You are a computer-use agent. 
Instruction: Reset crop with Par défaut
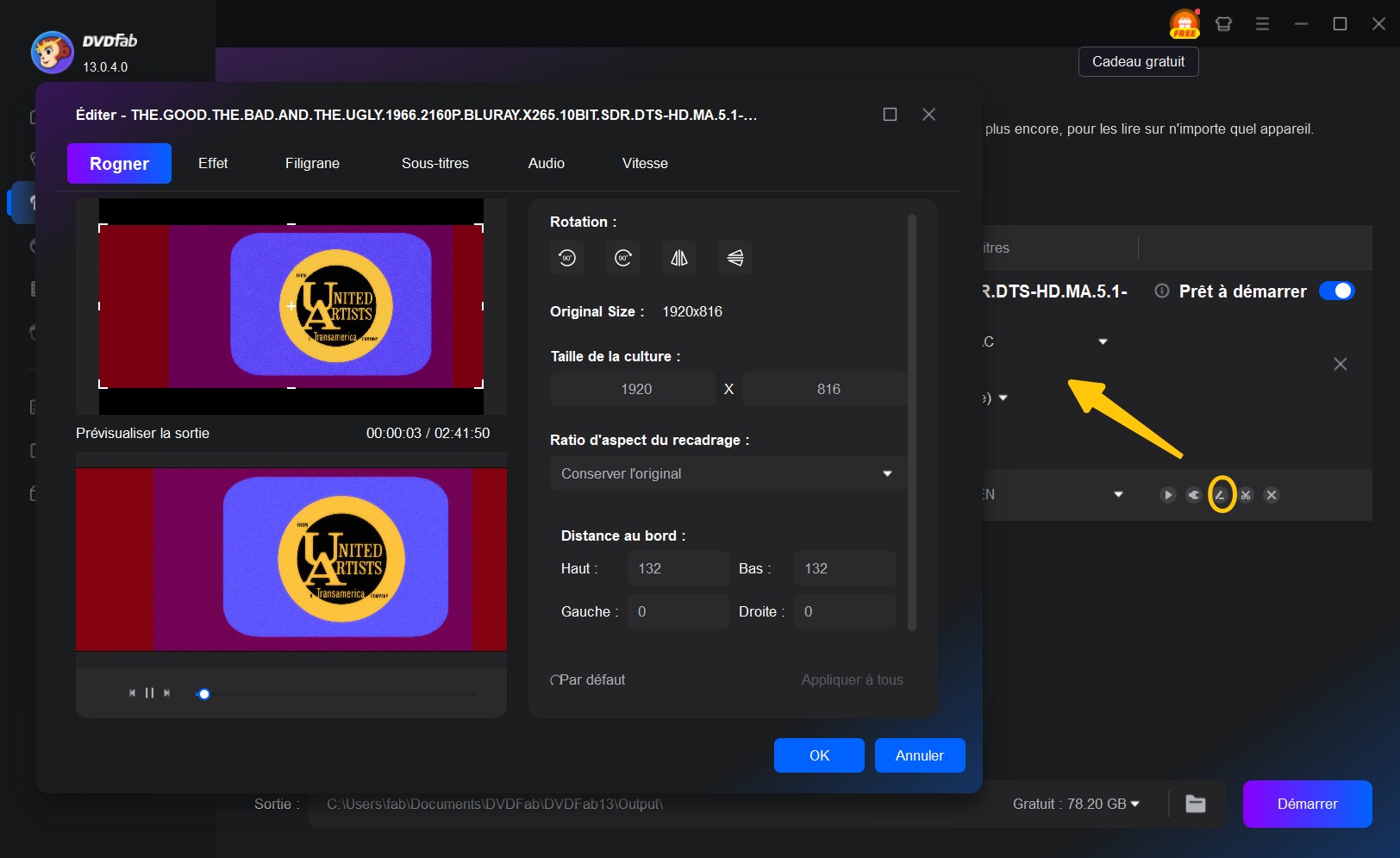coord(588,680)
